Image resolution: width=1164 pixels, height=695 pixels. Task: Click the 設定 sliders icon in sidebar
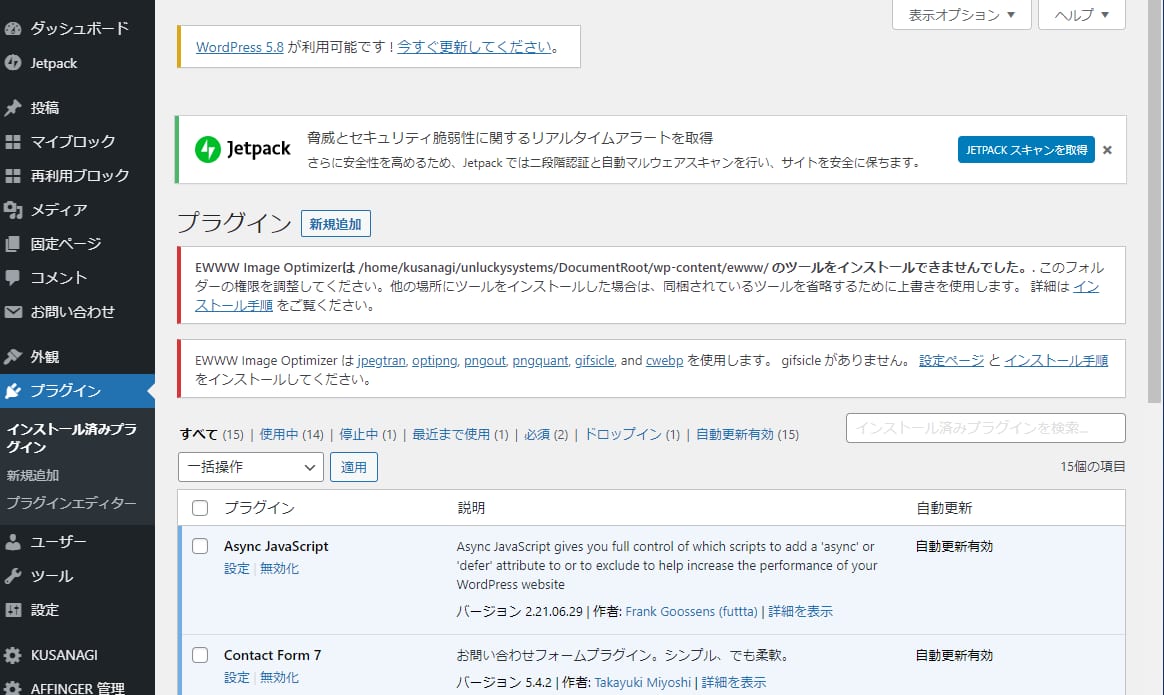(13, 610)
